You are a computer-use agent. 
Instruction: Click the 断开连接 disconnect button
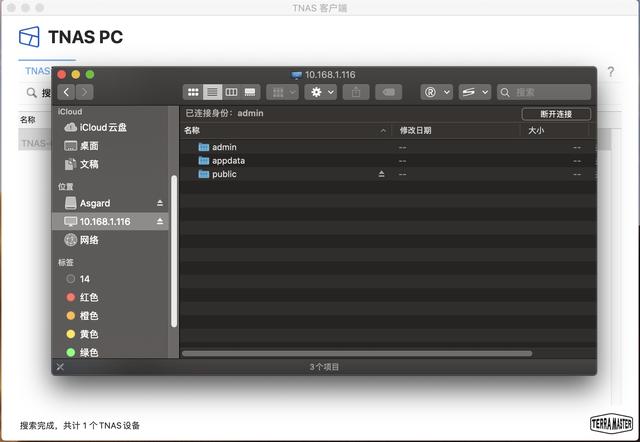(556, 114)
